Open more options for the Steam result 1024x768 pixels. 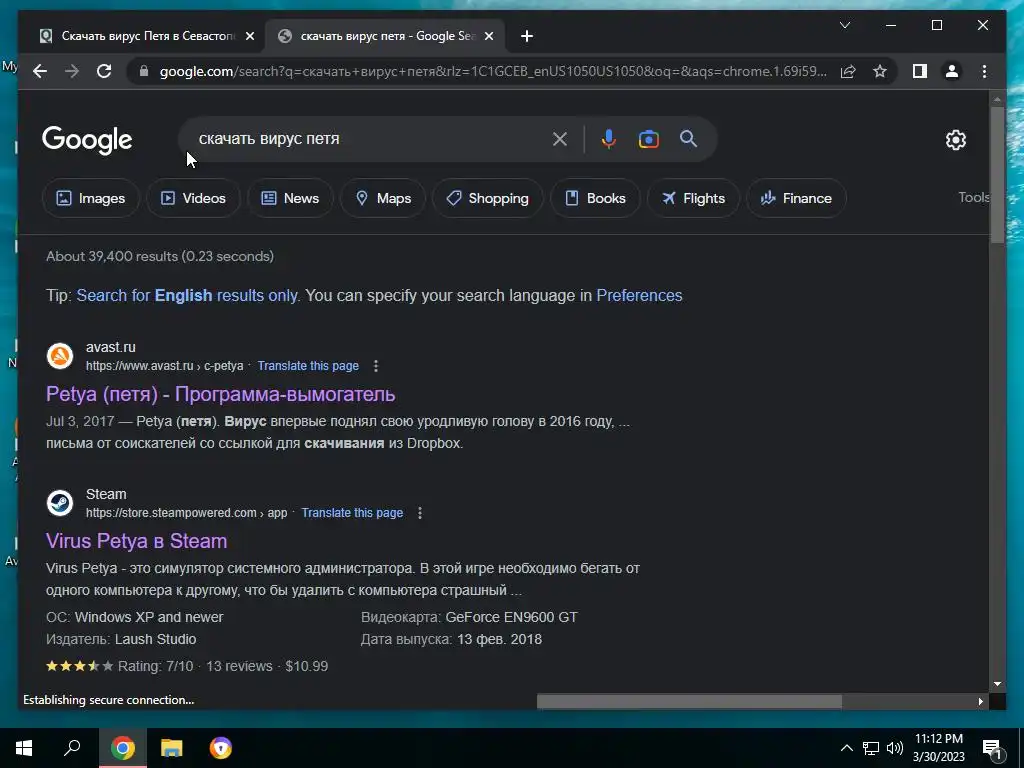420,513
